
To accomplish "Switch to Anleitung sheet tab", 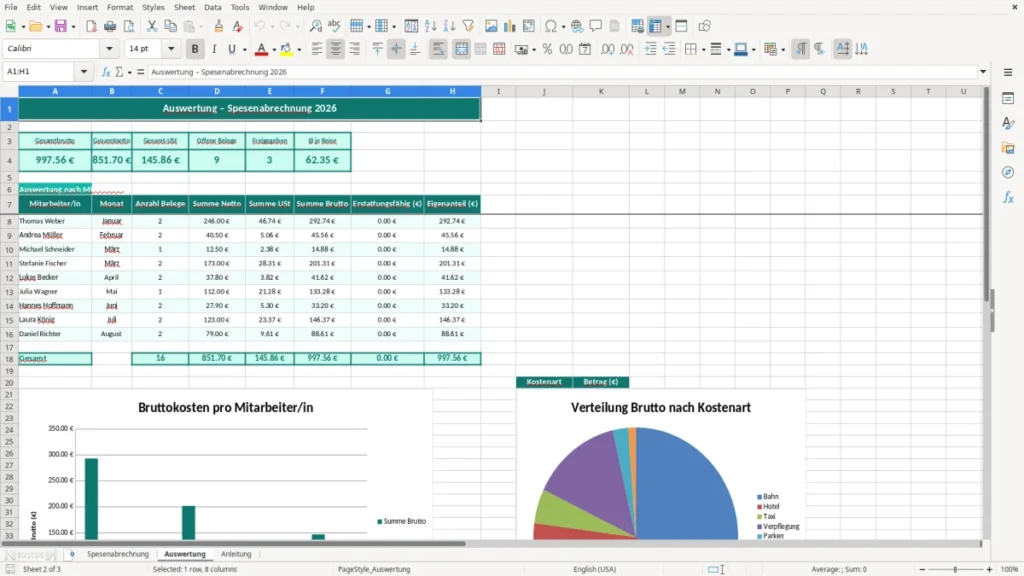I will [236, 554].
